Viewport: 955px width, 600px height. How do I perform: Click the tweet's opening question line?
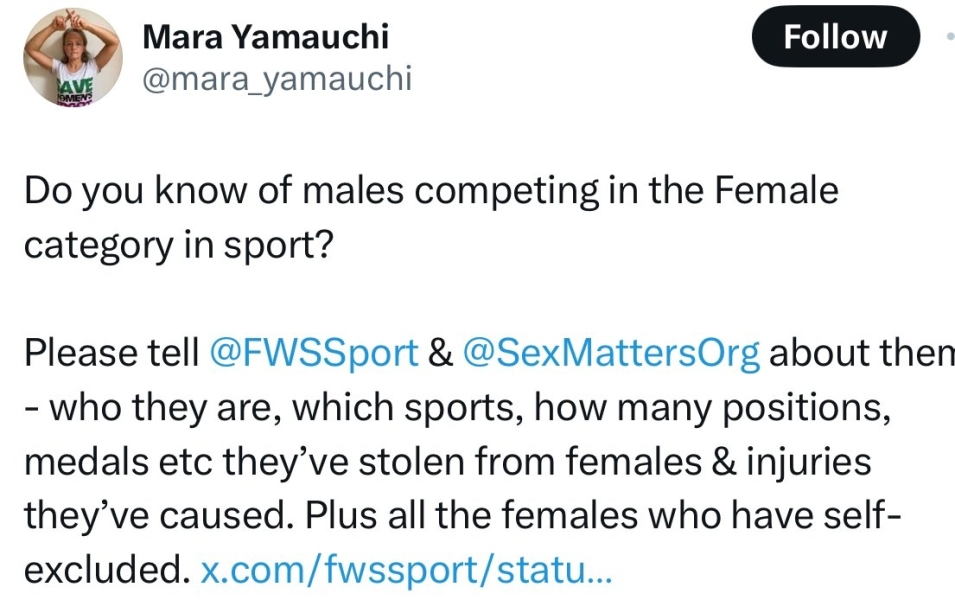pos(430,189)
